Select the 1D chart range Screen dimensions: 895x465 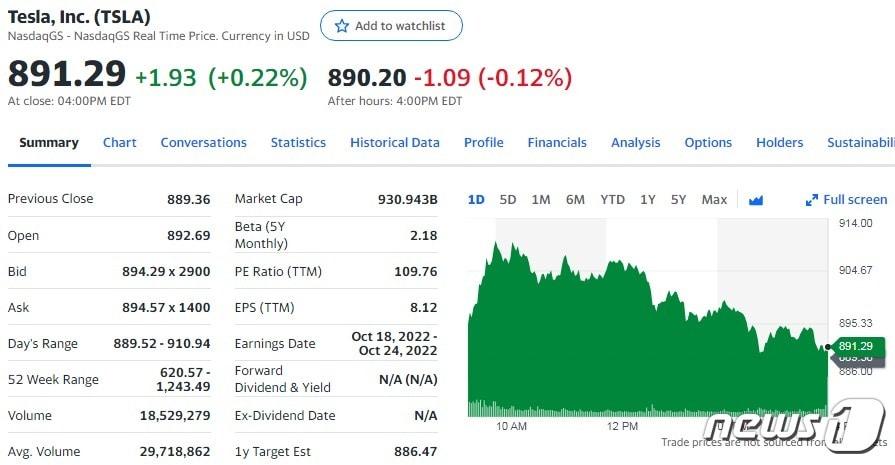point(476,200)
